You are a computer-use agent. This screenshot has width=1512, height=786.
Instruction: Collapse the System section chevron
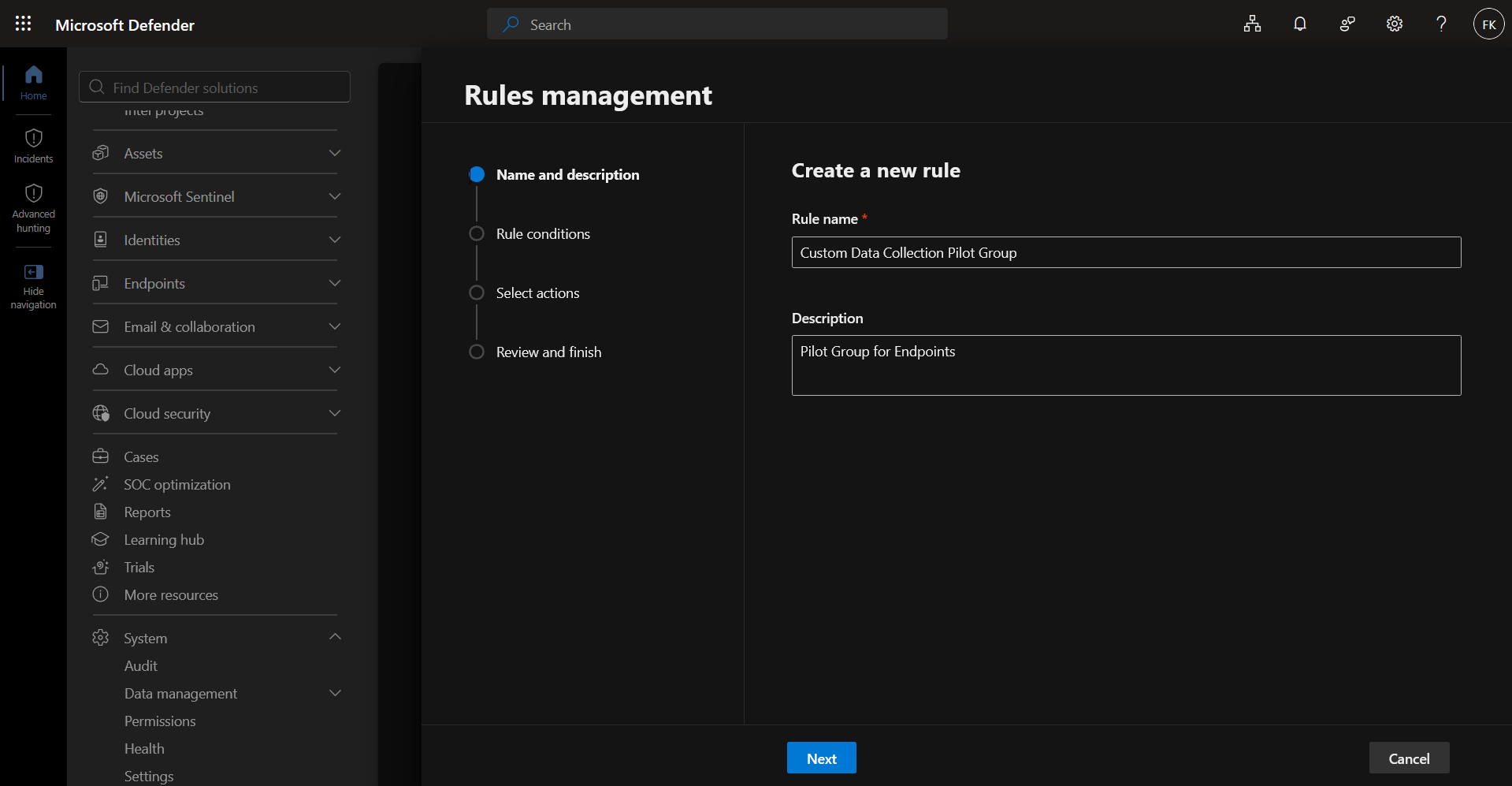tap(335, 637)
